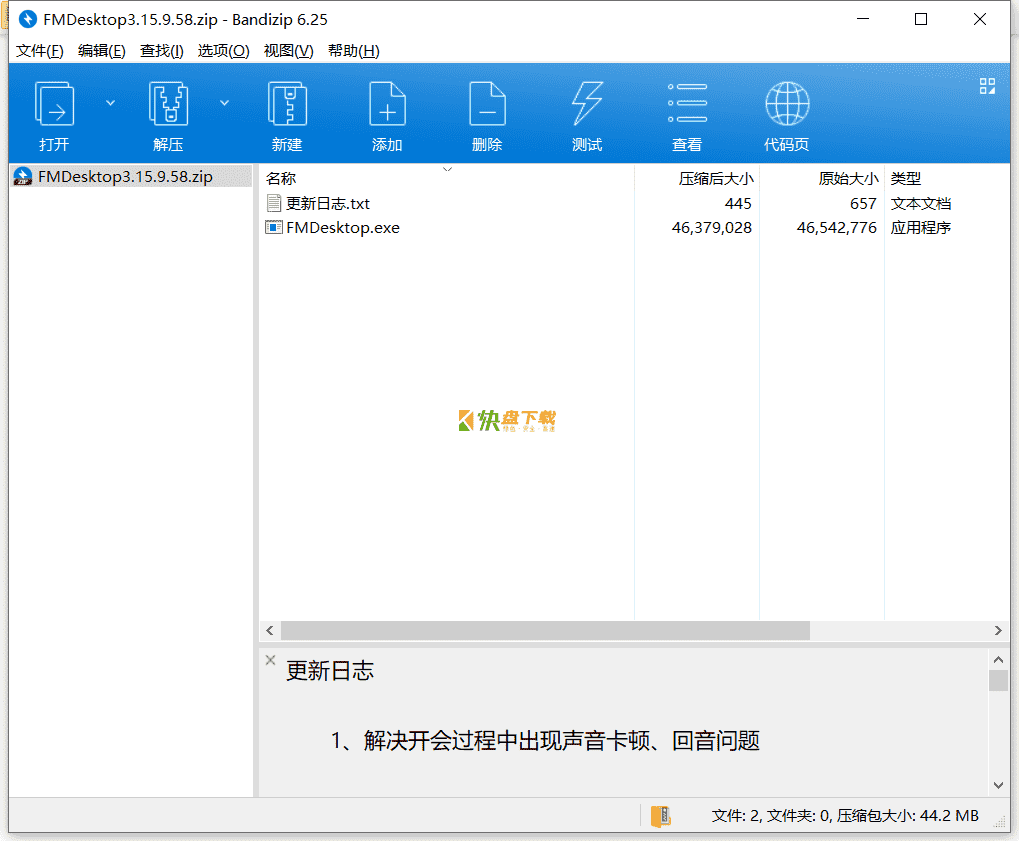1019x841 pixels.
Task: Sort by the 名称 column header
Action: click(x=281, y=178)
